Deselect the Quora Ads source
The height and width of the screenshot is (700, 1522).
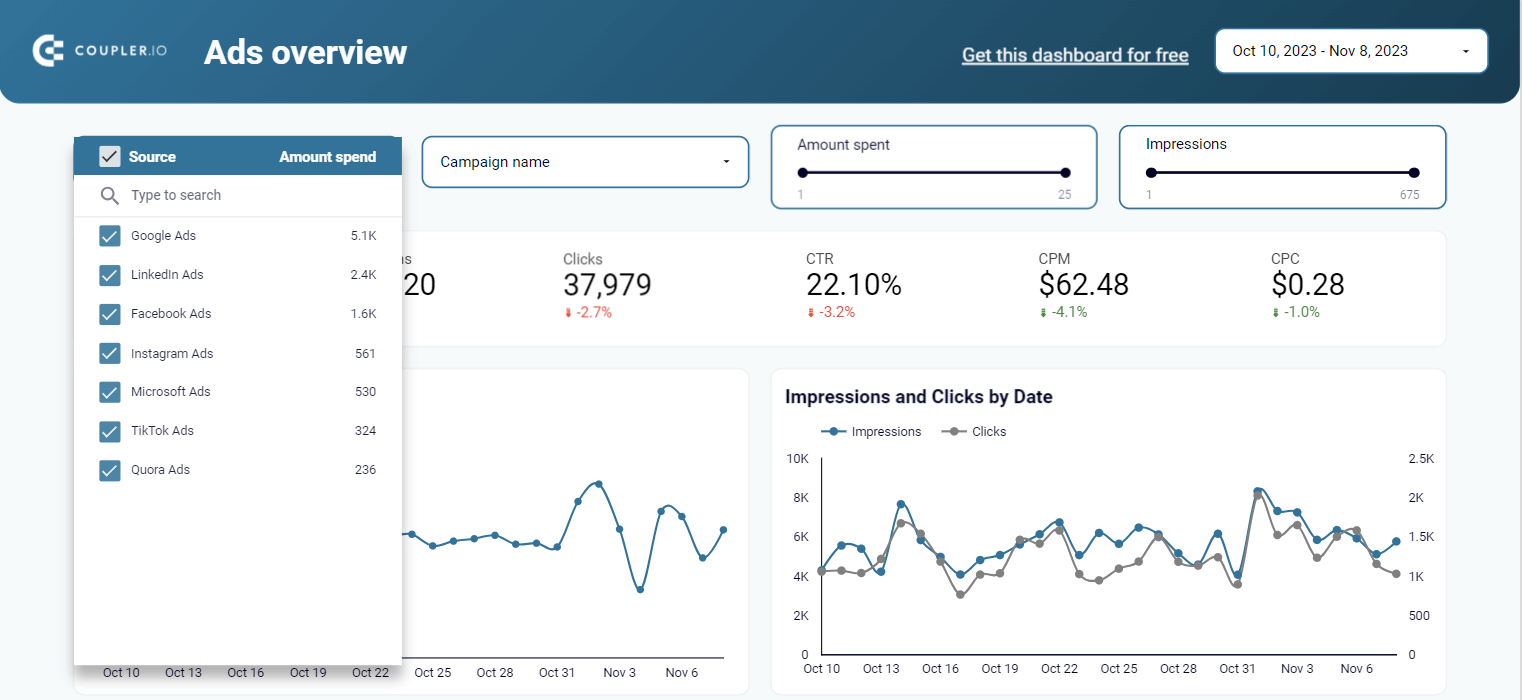(x=110, y=470)
